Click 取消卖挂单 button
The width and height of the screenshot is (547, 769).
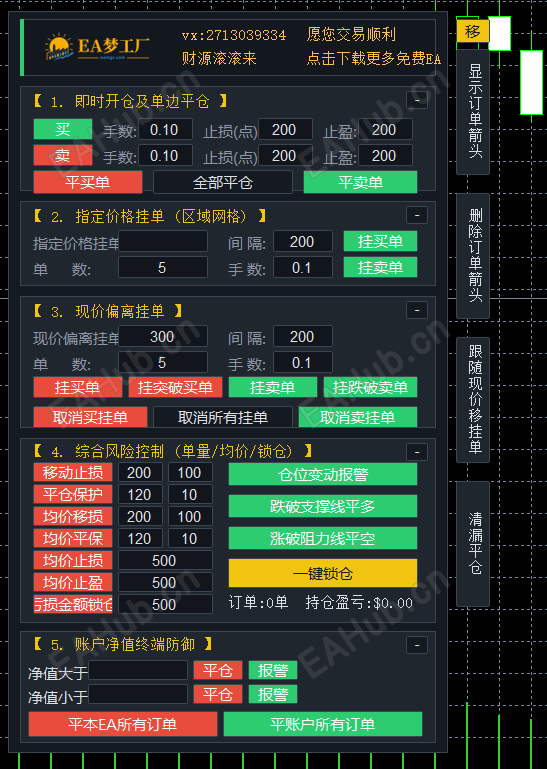358,417
